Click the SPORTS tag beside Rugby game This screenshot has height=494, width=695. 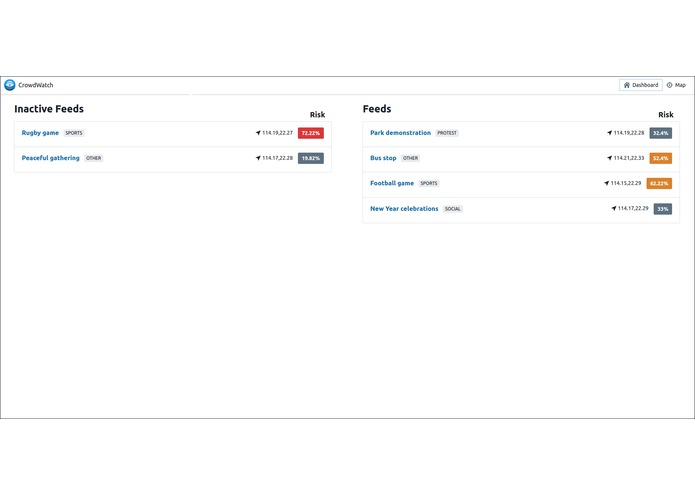pyautogui.click(x=74, y=133)
